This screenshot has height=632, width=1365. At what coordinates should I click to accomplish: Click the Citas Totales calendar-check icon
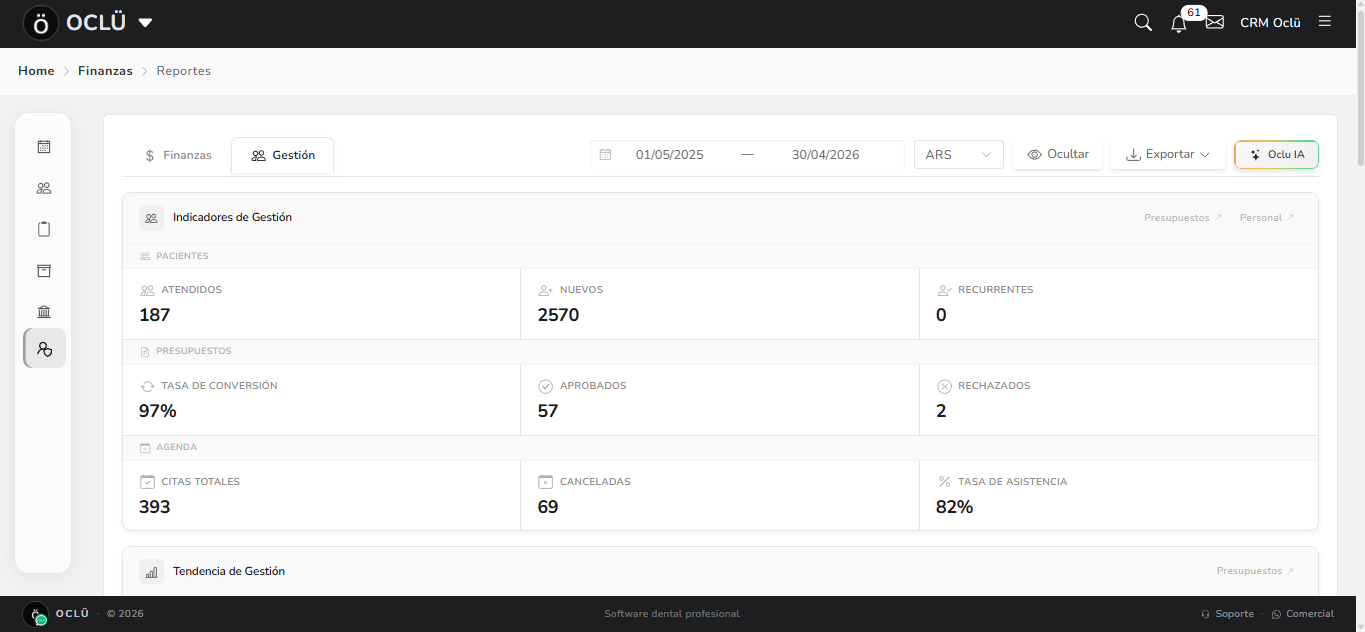(x=147, y=482)
